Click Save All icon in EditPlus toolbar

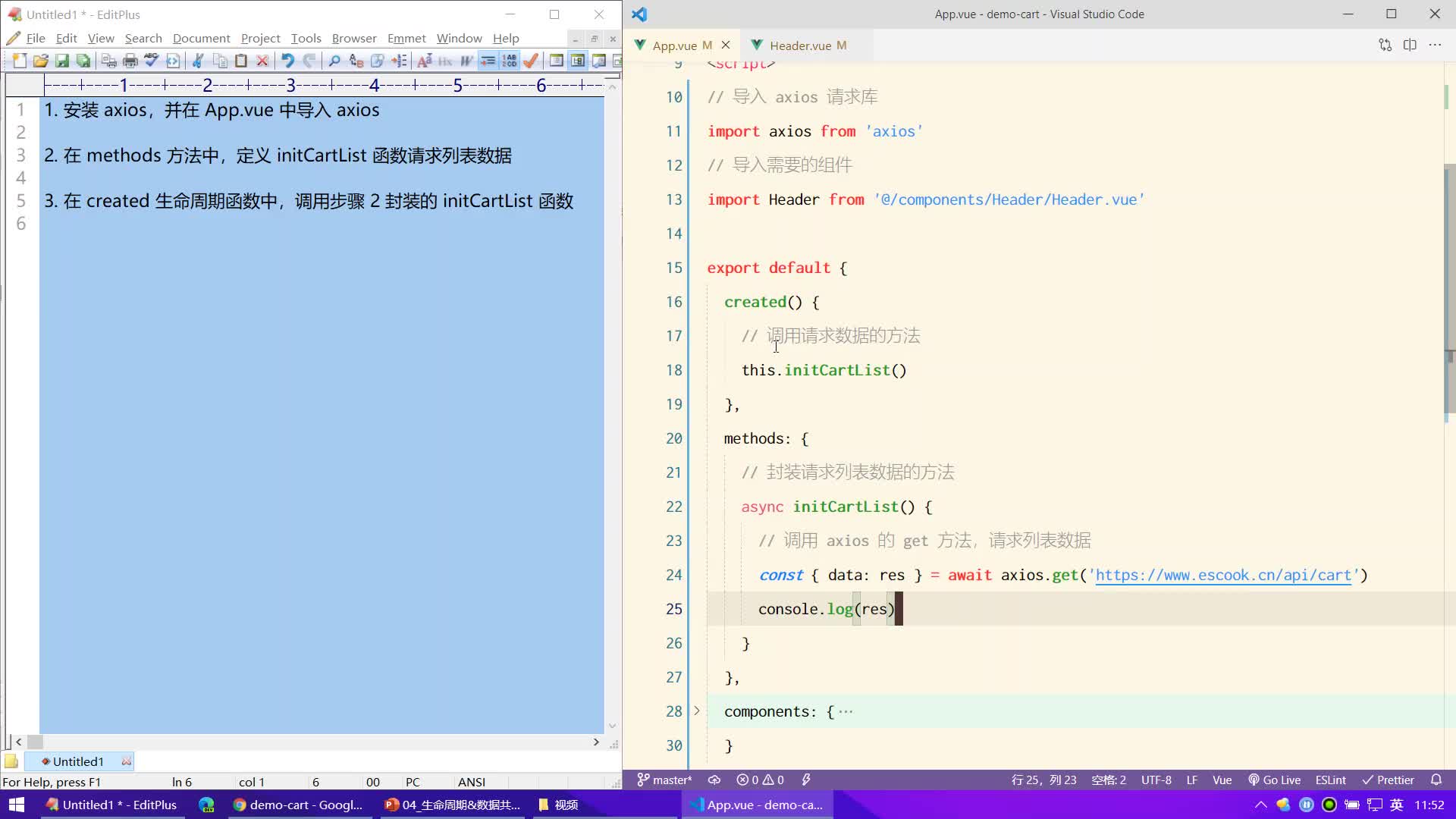click(83, 61)
